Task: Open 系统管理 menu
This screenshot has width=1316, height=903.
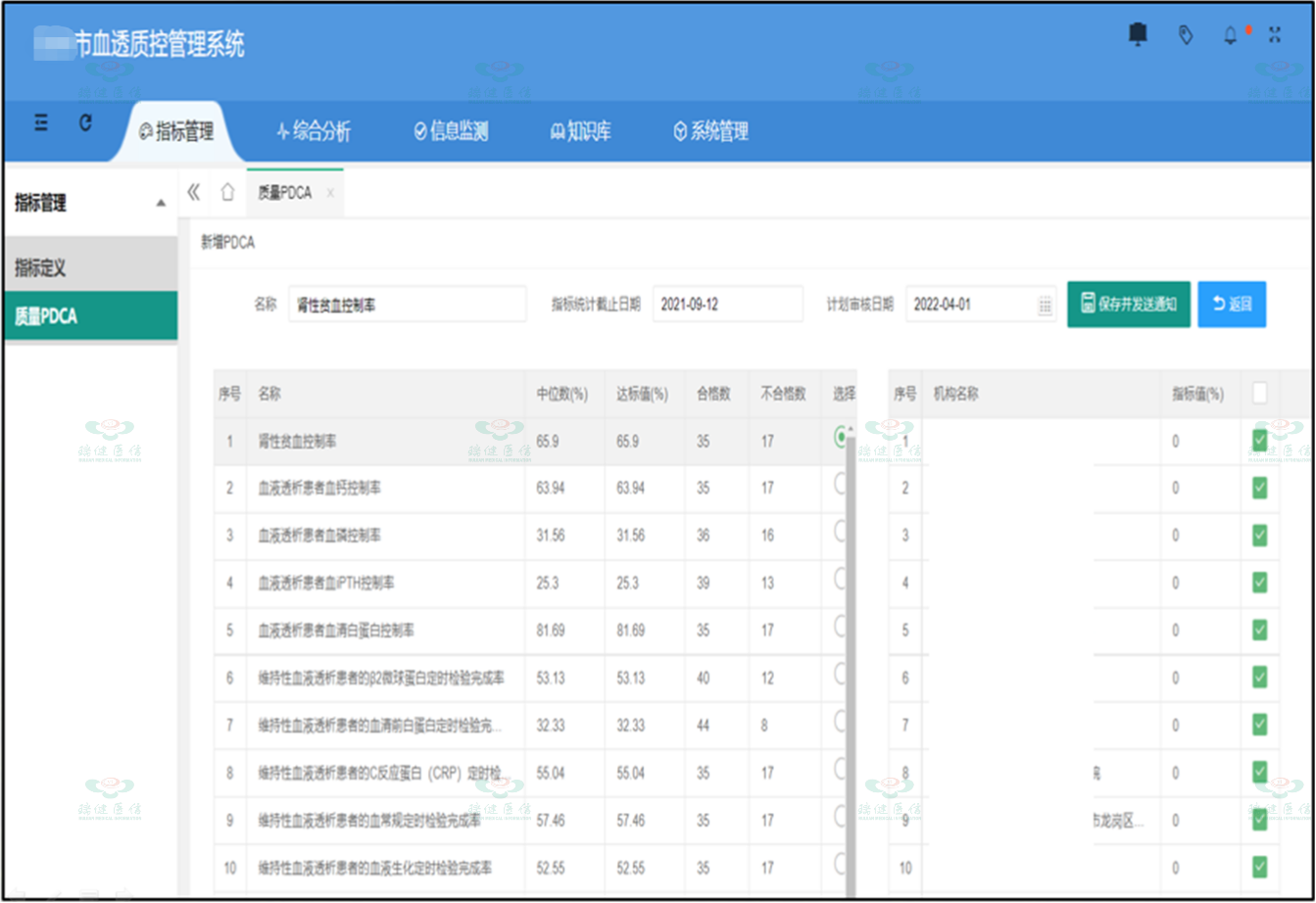Action: (x=711, y=132)
